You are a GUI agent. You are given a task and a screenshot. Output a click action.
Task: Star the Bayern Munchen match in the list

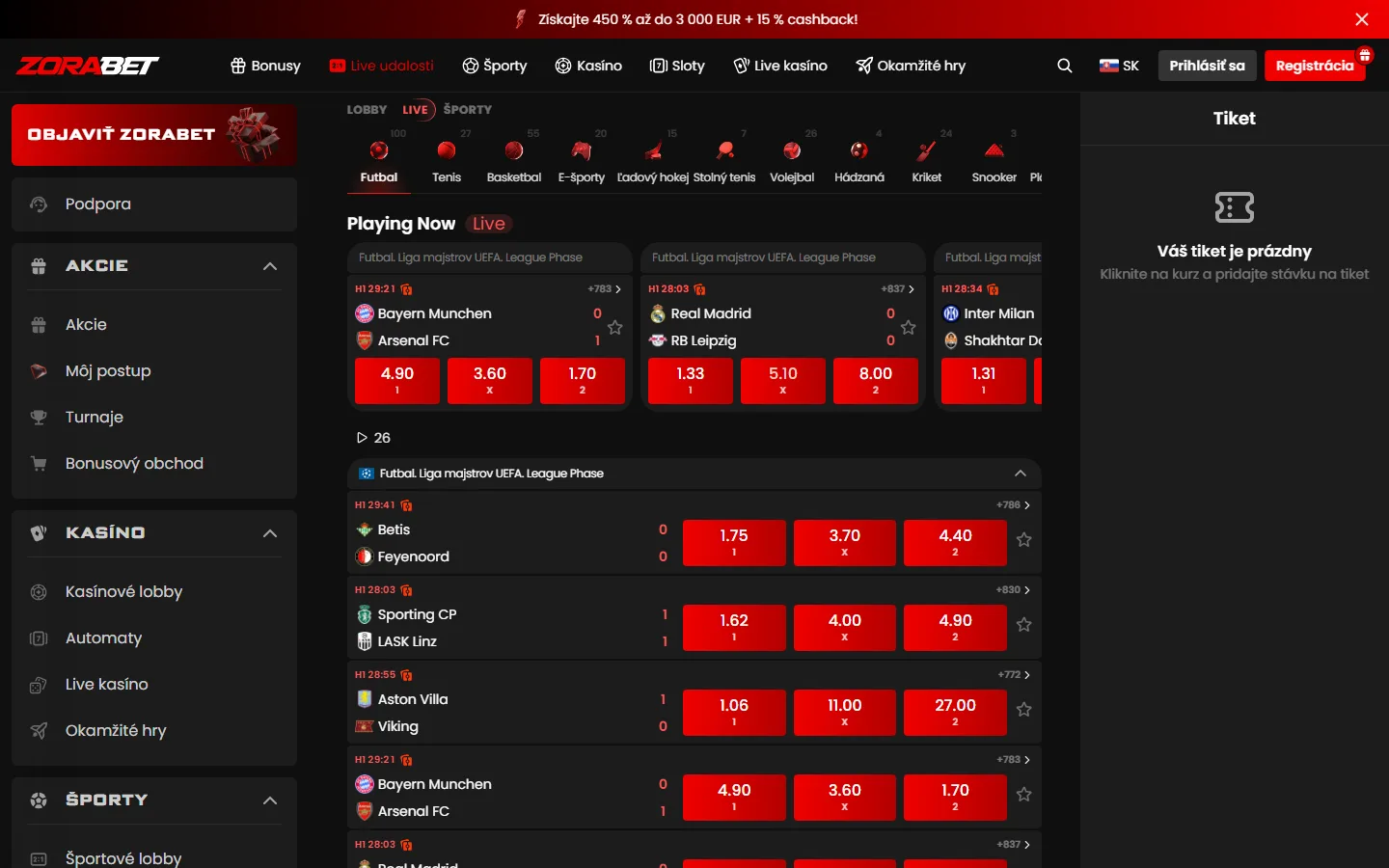click(1024, 795)
